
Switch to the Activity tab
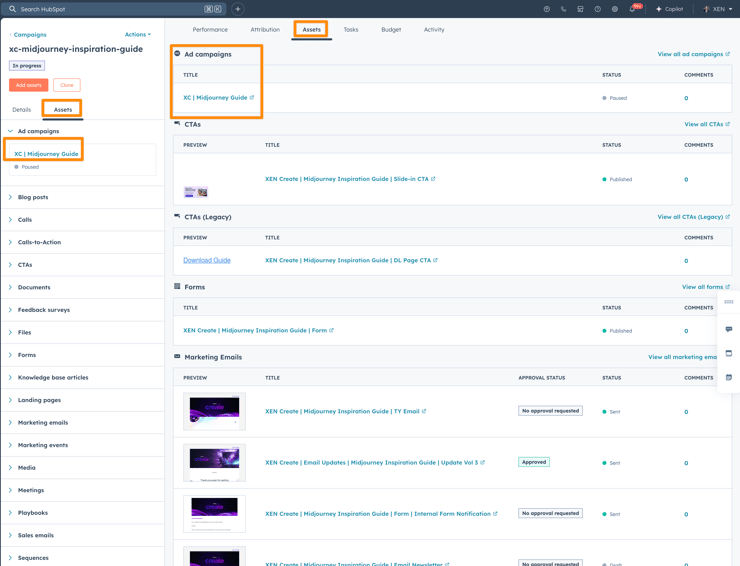[x=434, y=30]
